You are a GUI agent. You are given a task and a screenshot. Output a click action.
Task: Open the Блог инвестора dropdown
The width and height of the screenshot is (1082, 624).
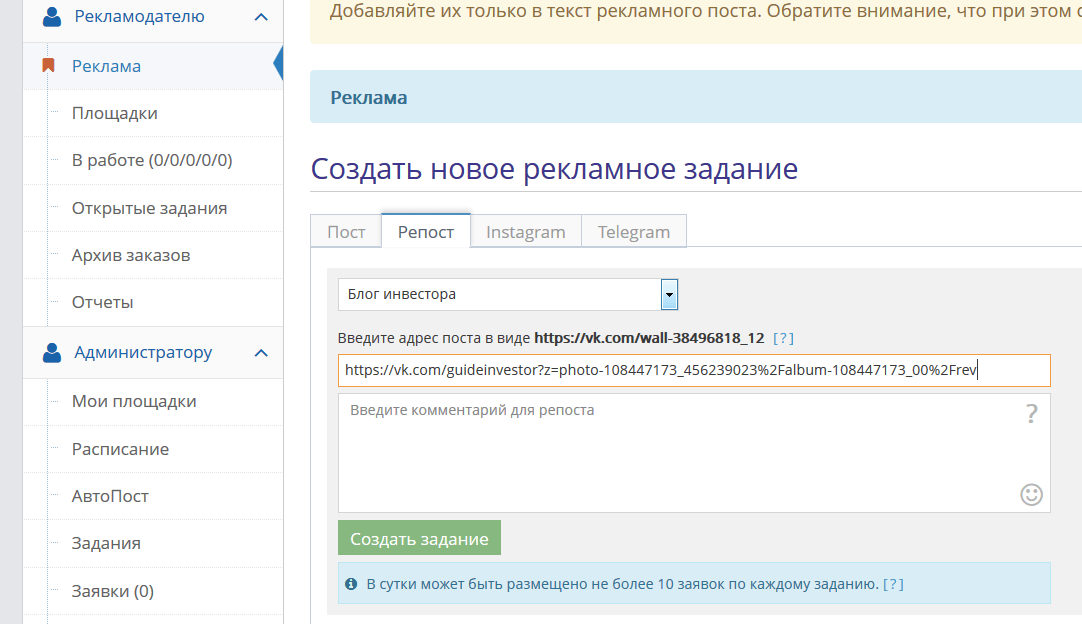click(508, 294)
